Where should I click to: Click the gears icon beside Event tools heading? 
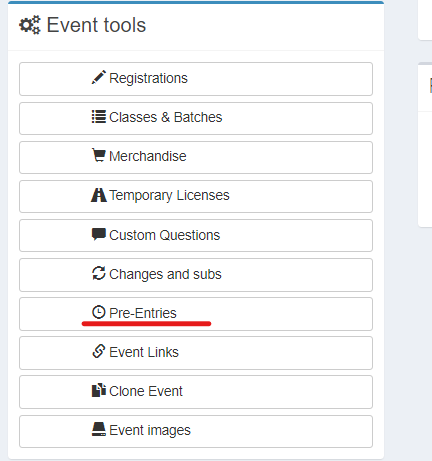(x=30, y=25)
